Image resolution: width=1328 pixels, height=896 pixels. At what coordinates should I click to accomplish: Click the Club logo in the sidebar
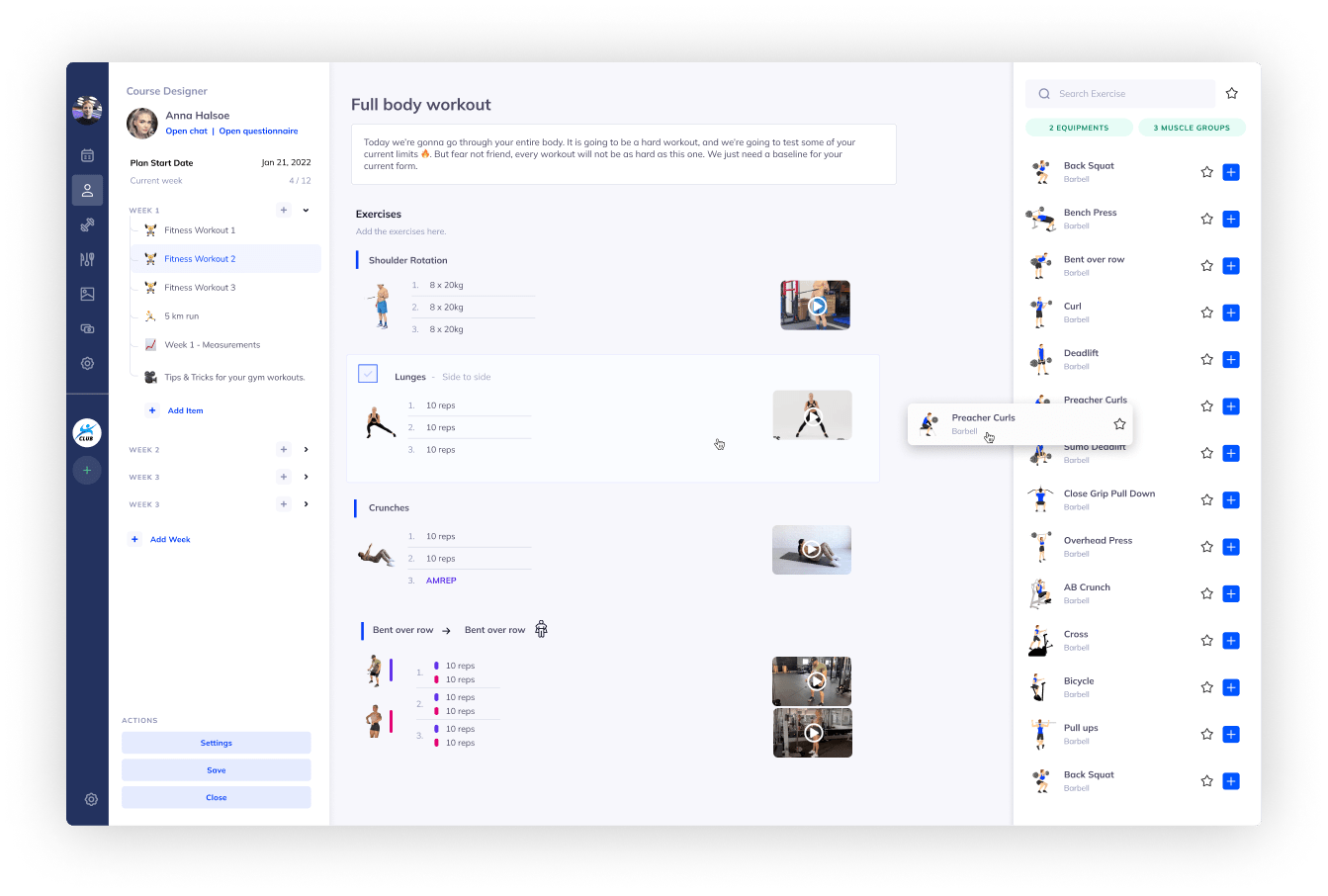point(87,432)
